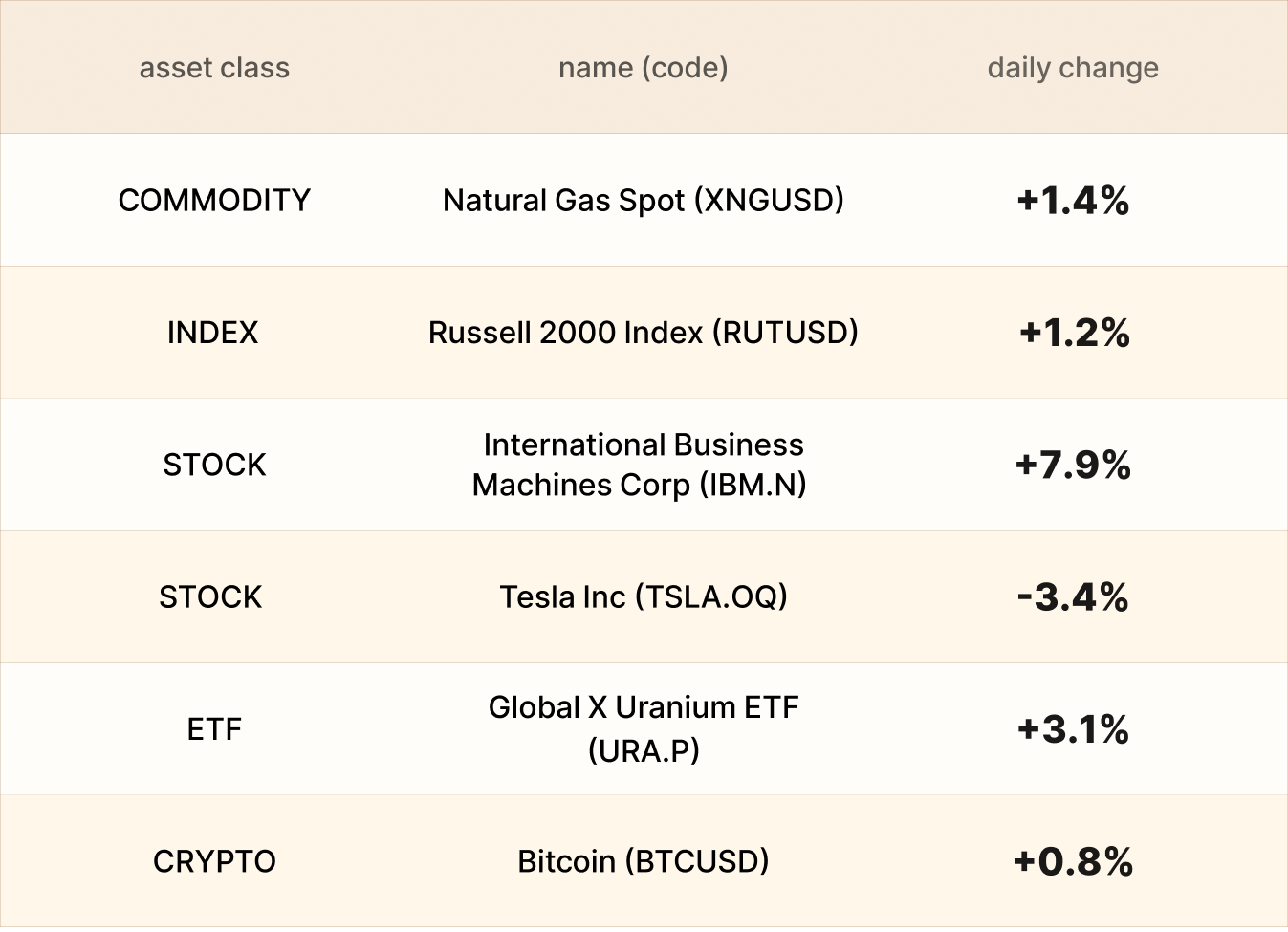
Task: Select the STOCK cell in IBM row
Action: [214, 465]
